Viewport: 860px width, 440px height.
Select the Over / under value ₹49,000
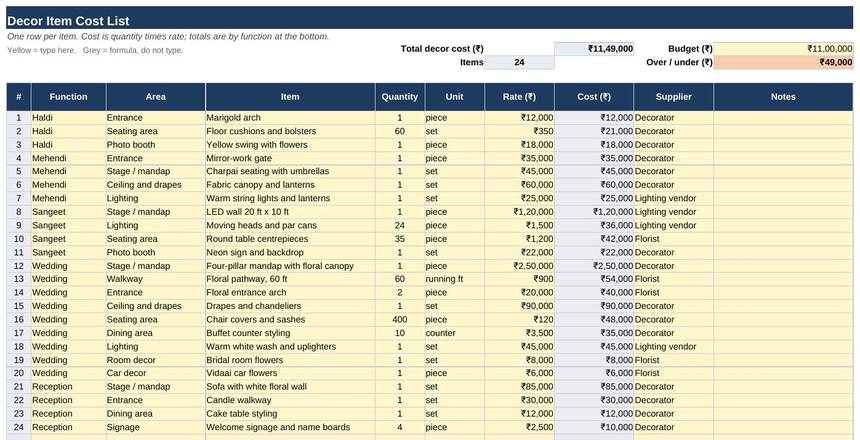[x=783, y=63]
